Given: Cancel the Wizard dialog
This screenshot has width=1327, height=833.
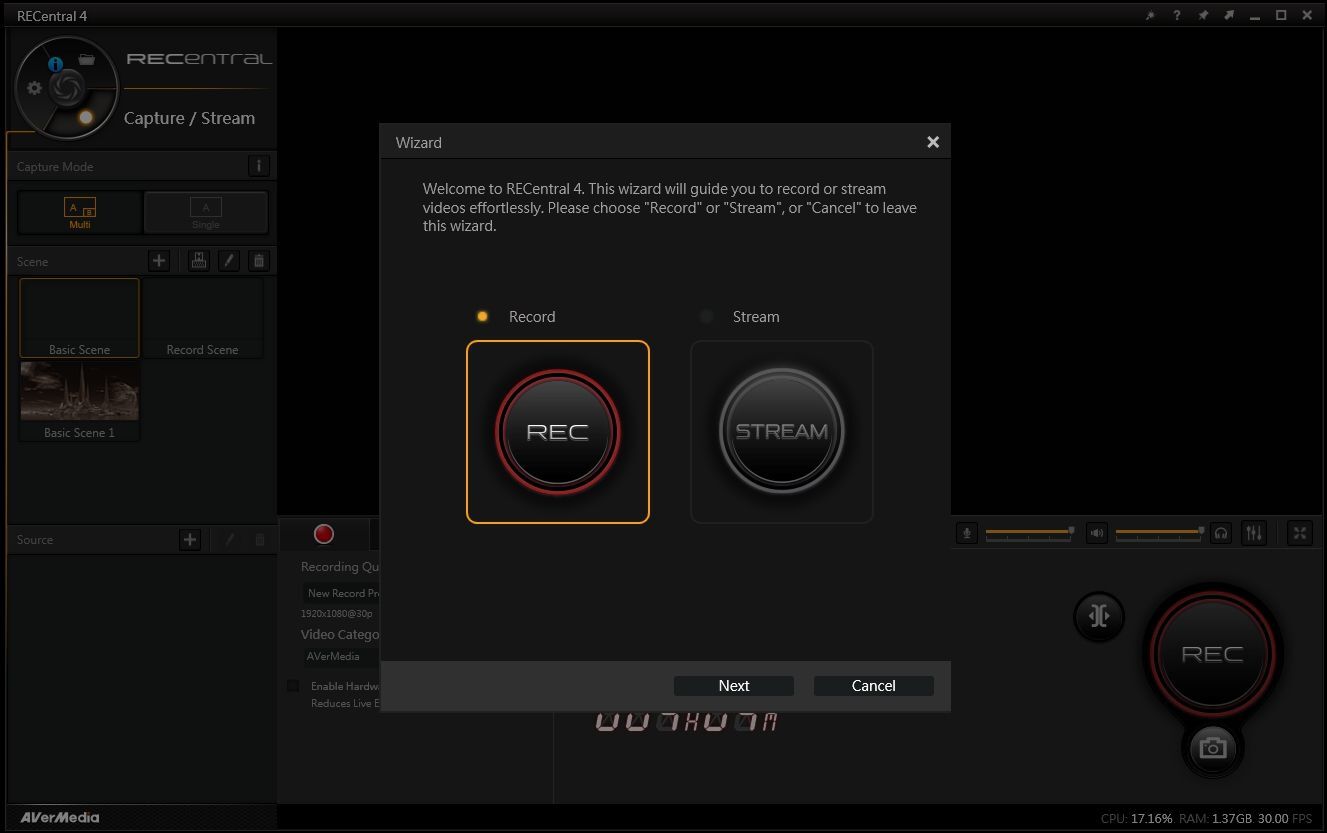Looking at the screenshot, I should tap(873, 685).
